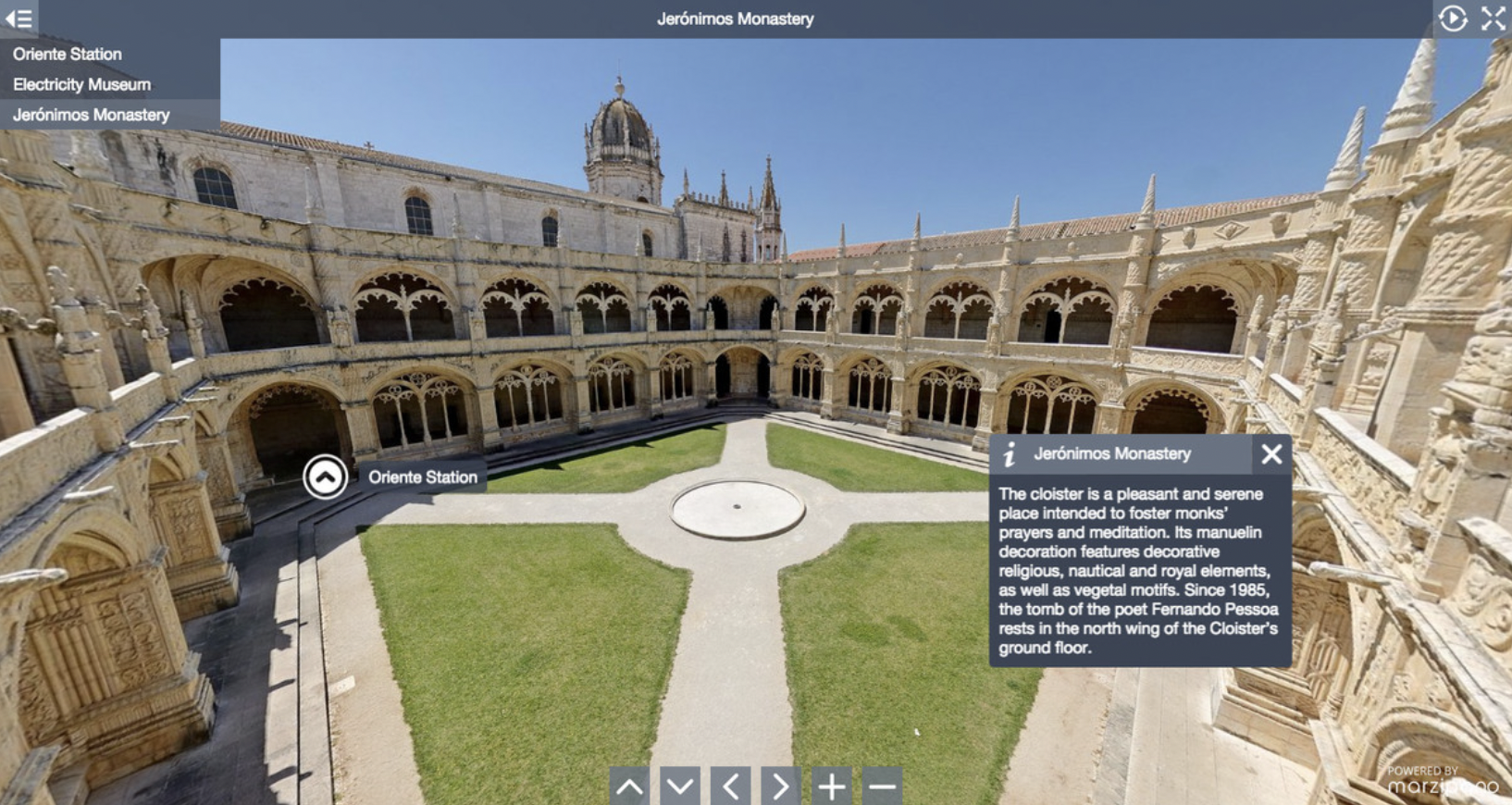Select Jerónimos Monastery in the scene list

click(92, 115)
